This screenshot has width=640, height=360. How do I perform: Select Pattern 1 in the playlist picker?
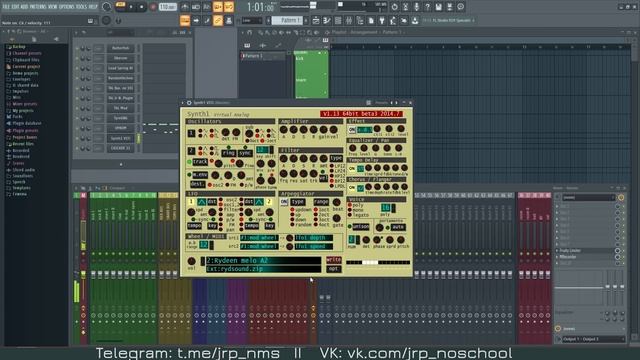pos(262,56)
